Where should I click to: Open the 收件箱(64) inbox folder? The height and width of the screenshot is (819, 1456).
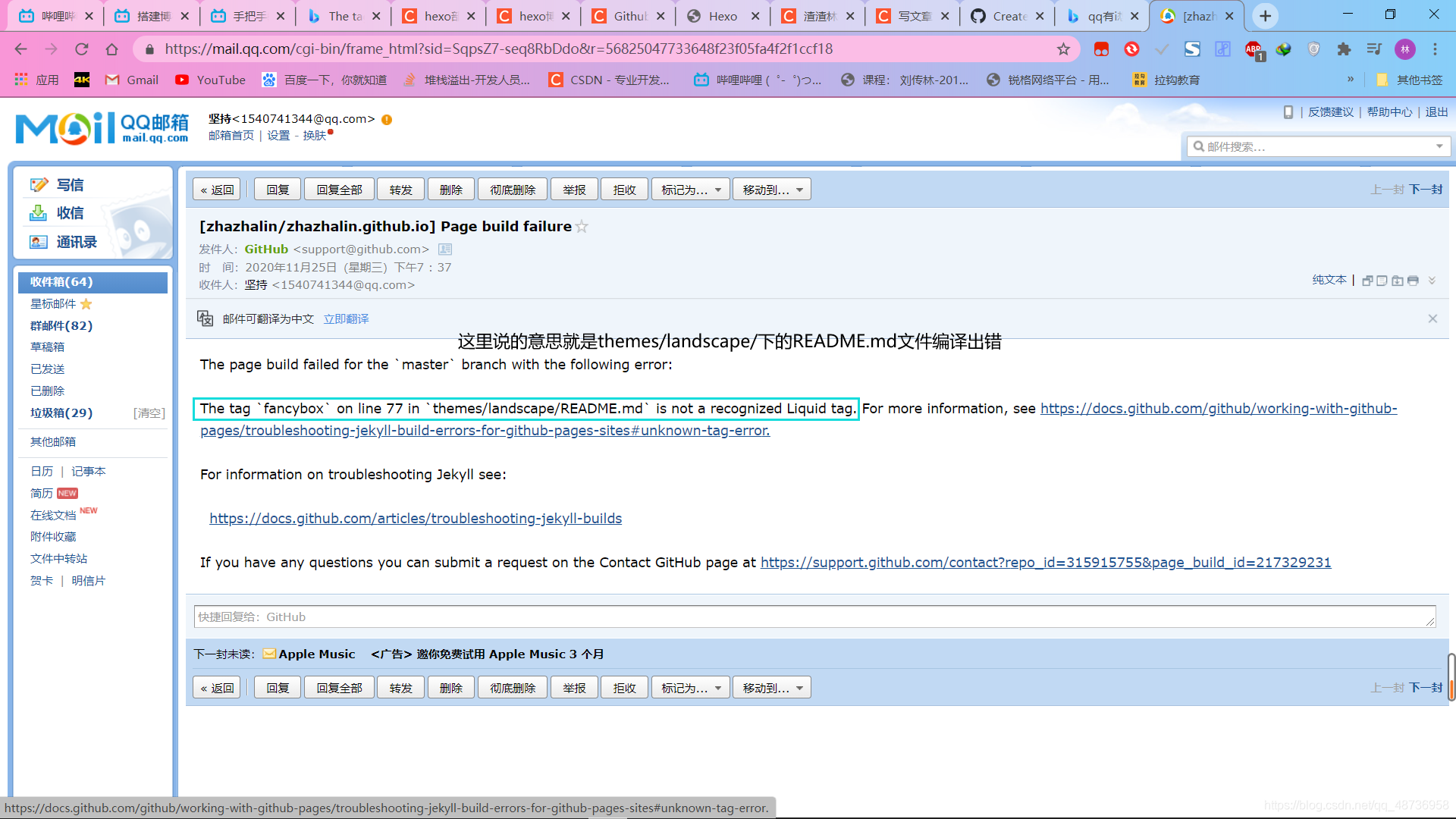tap(93, 282)
